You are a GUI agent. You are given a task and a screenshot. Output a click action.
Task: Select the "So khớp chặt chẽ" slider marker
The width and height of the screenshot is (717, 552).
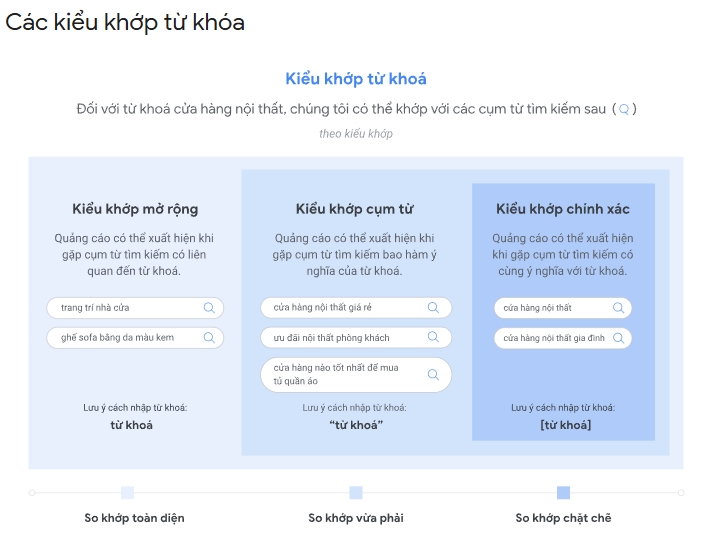coord(563,492)
